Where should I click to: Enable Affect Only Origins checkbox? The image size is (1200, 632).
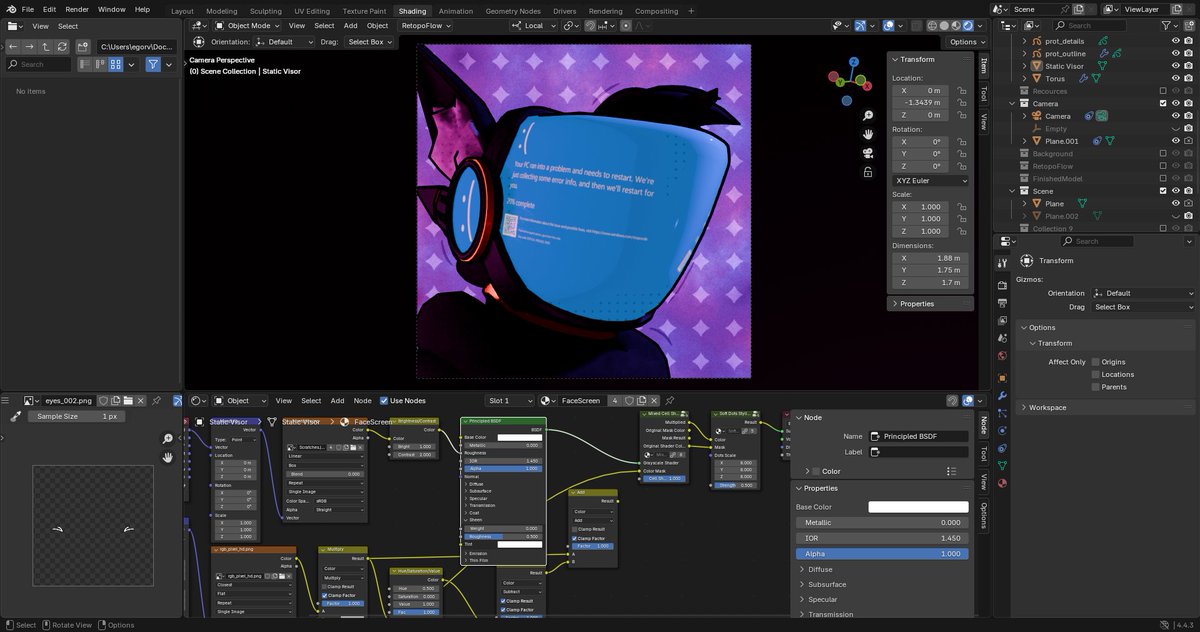tap(1096, 362)
